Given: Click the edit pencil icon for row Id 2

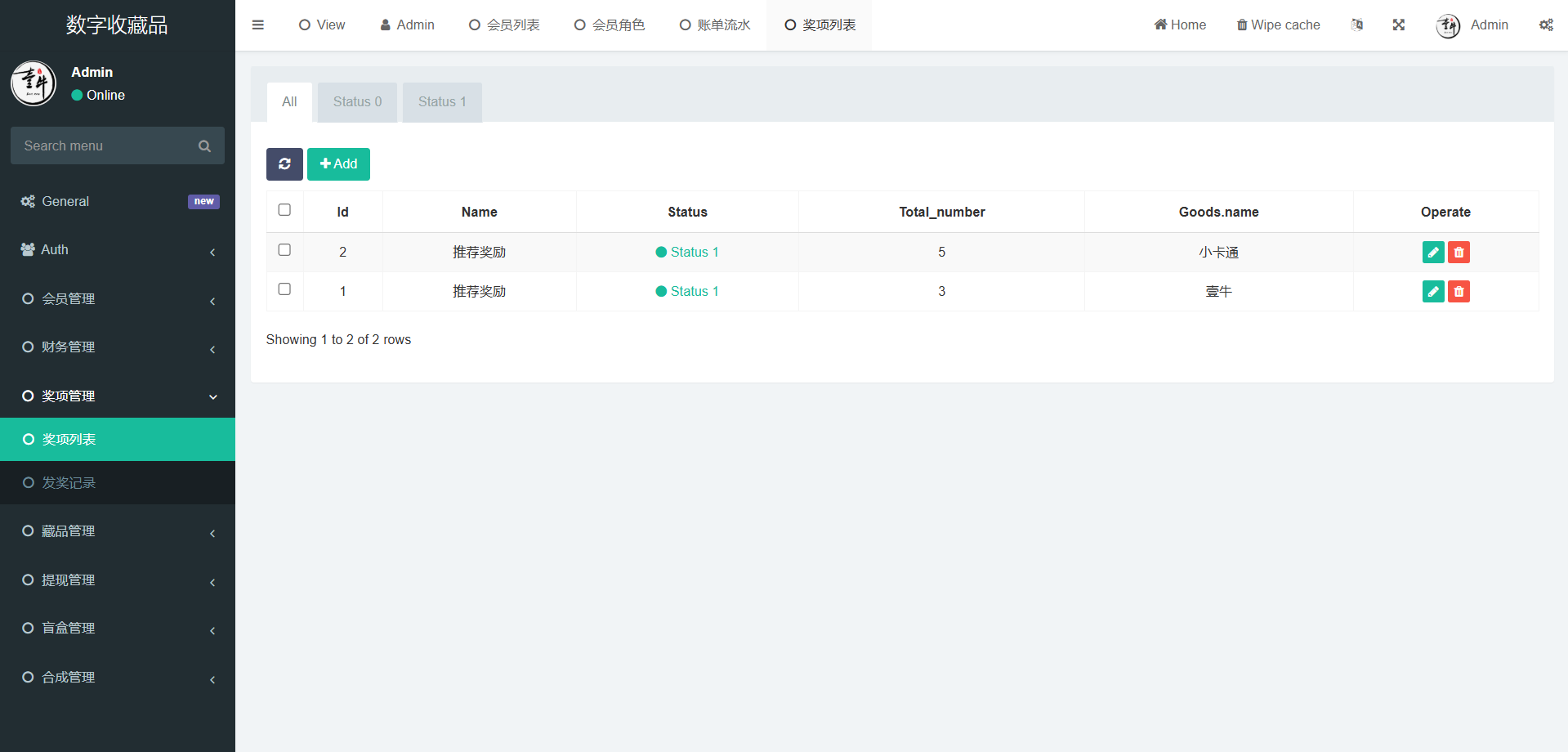Looking at the screenshot, I should (x=1432, y=253).
